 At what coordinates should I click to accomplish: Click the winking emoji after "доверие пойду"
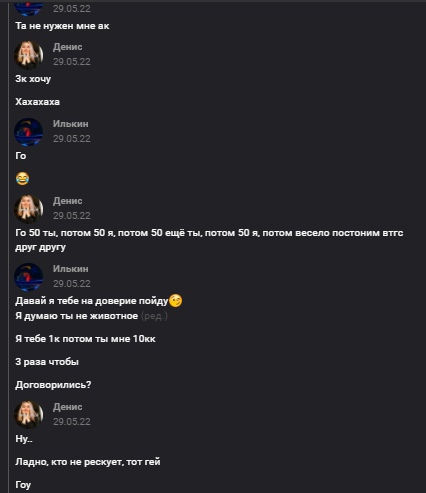[x=176, y=301]
